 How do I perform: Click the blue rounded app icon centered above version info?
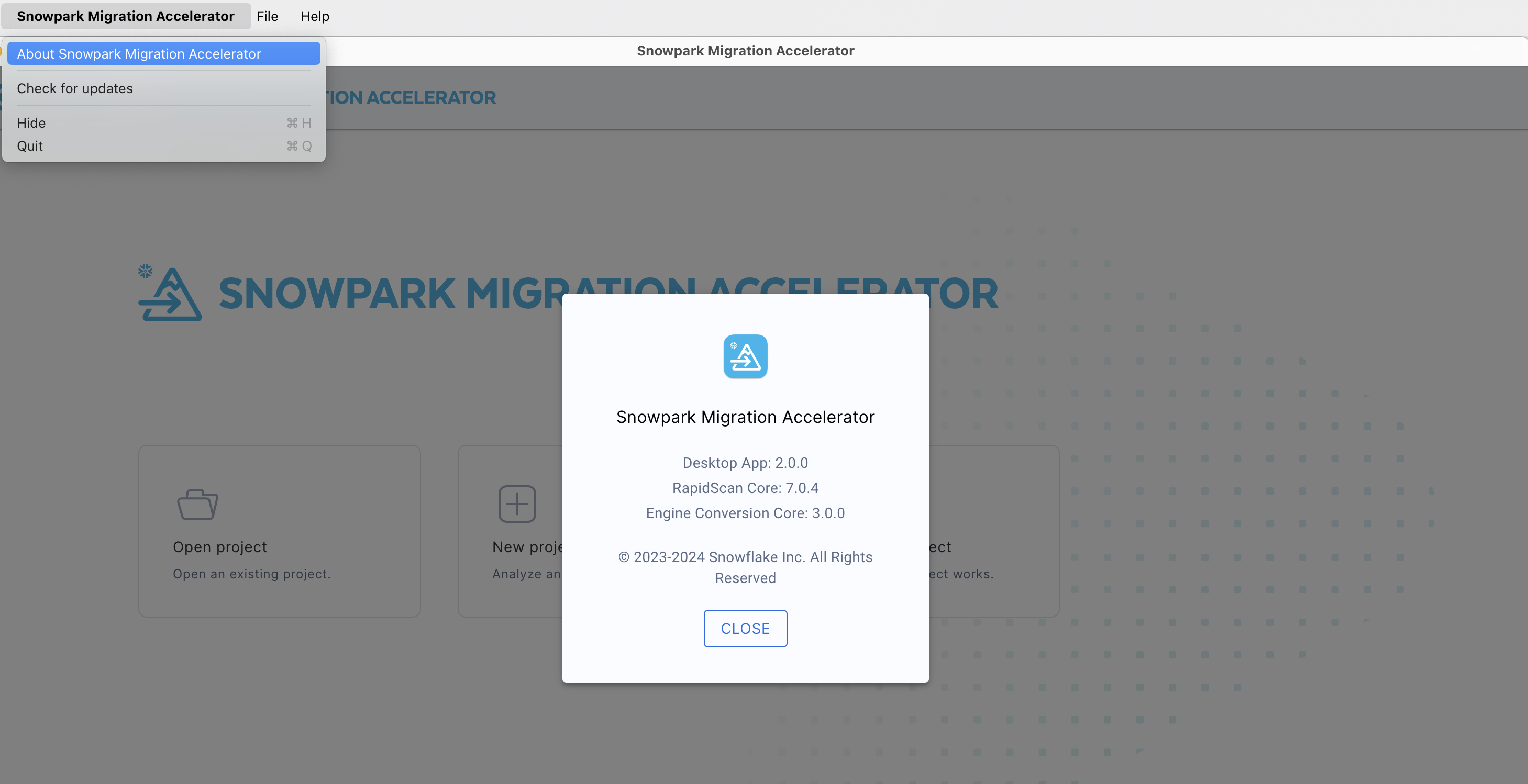tap(745, 356)
